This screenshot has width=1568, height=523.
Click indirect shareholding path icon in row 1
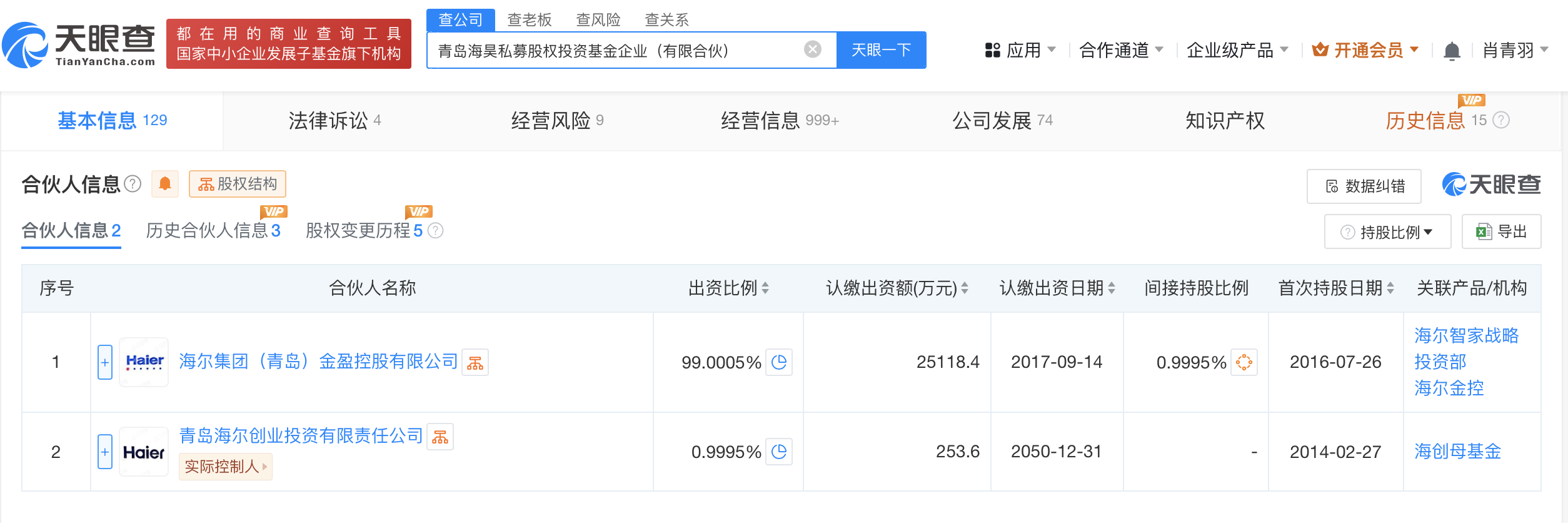1244,362
